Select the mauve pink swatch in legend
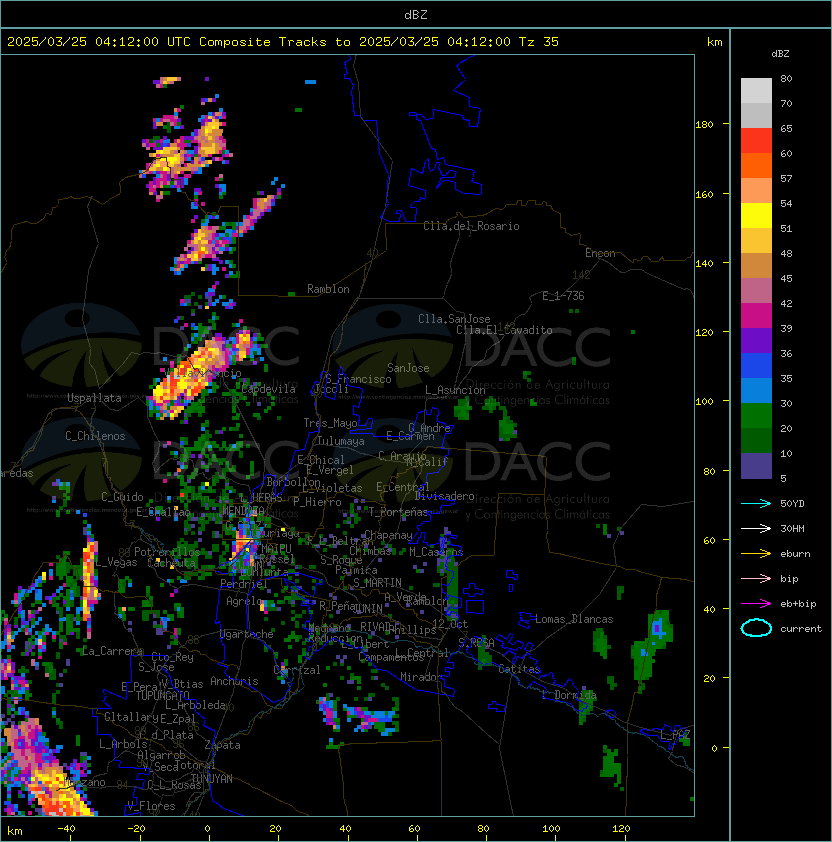 coord(756,291)
